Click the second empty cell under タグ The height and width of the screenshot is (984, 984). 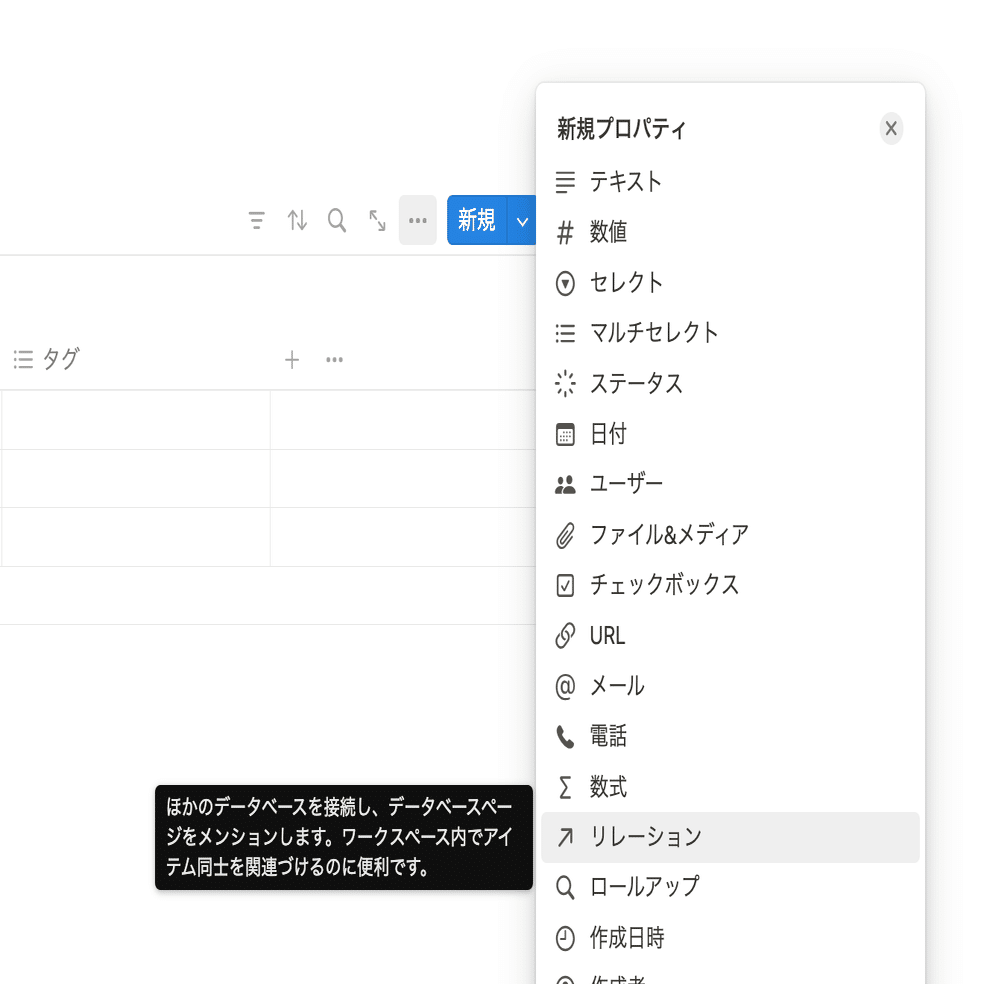136,478
